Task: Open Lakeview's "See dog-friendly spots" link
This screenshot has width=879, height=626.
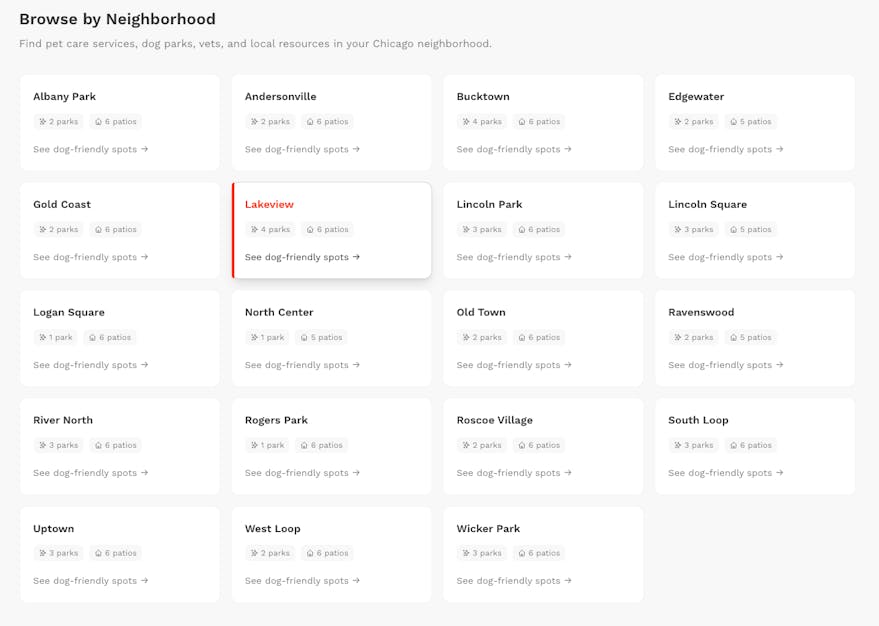Action: click(x=302, y=257)
